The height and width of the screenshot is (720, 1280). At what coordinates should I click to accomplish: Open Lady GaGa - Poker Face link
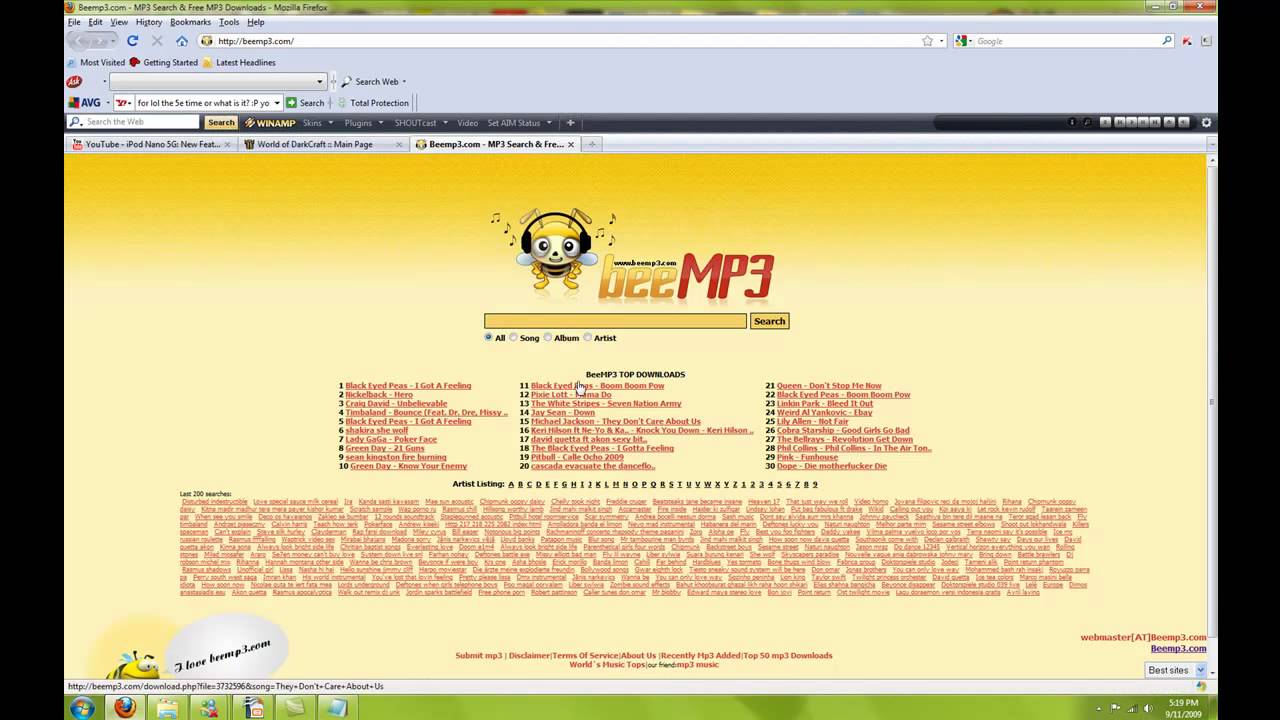click(x=391, y=439)
